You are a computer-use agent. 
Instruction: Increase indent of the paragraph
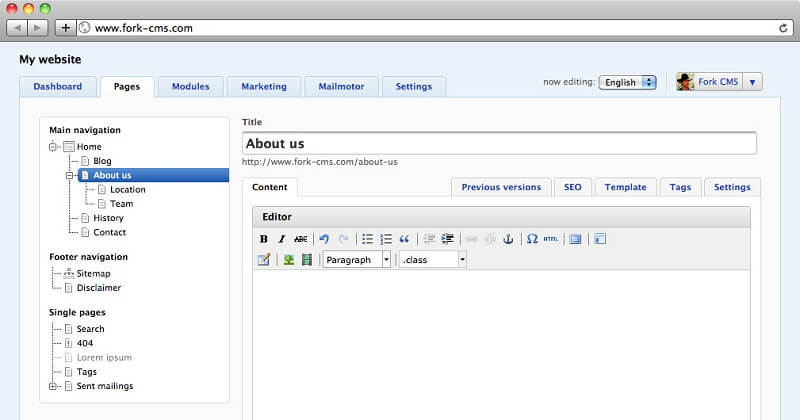[447, 239]
